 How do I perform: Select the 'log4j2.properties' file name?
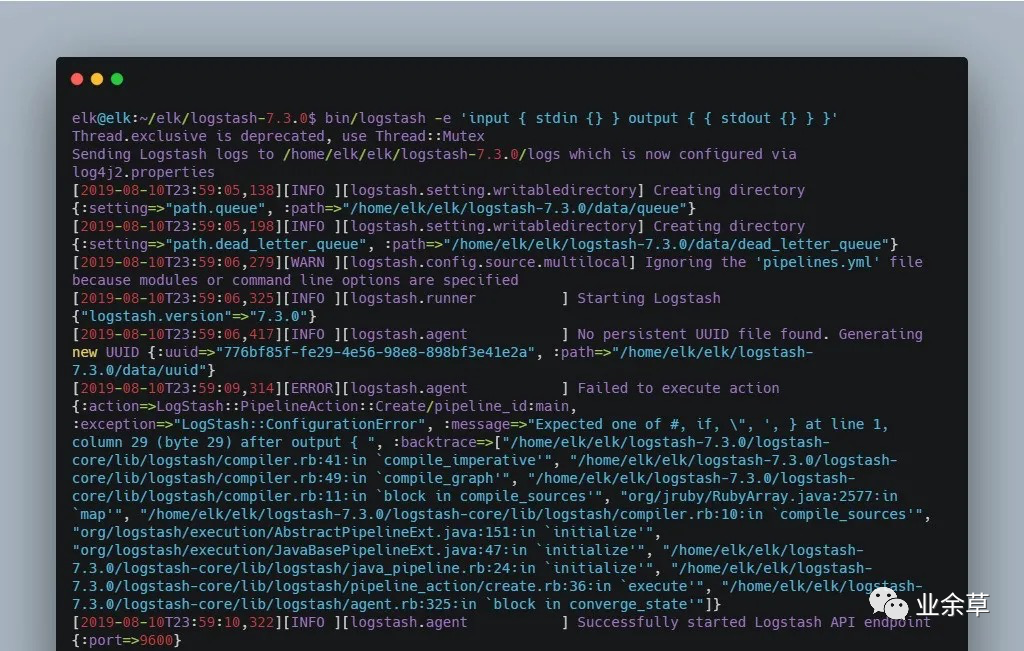pyautogui.click(x=144, y=172)
